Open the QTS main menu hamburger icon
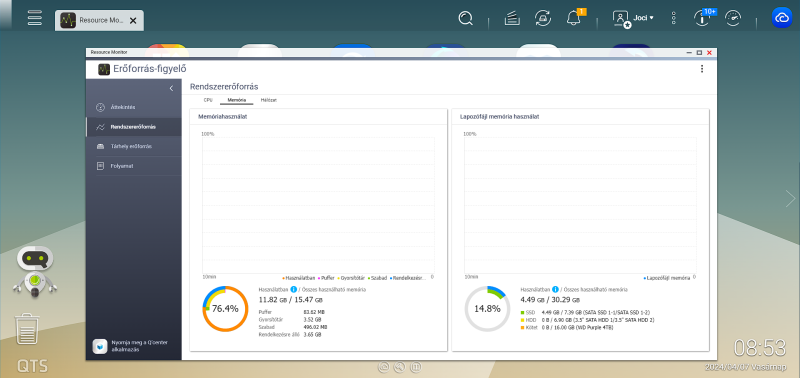Image resolution: width=800 pixels, height=378 pixels. click(x=35, y=17)
